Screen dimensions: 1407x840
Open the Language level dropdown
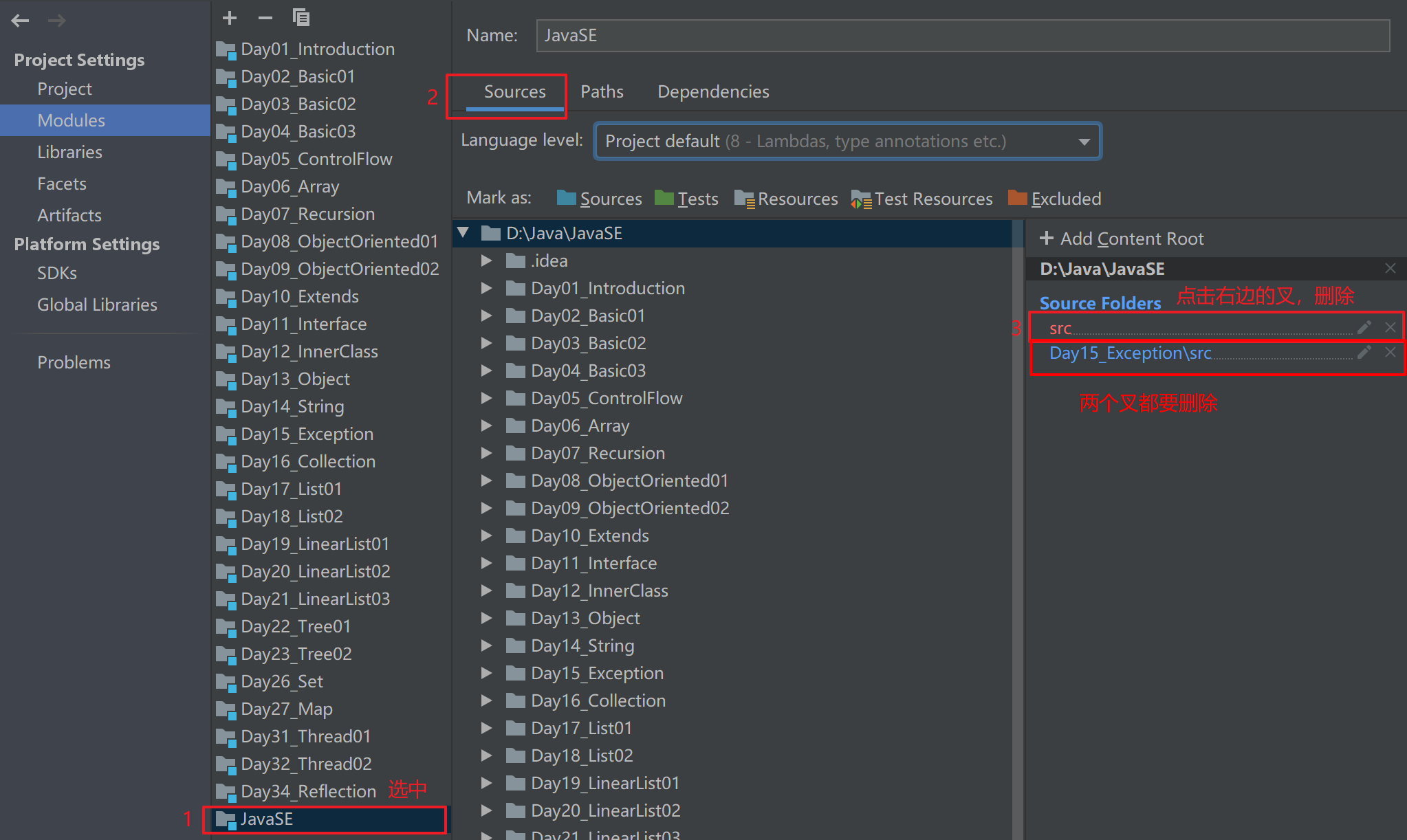[1084, 142]
